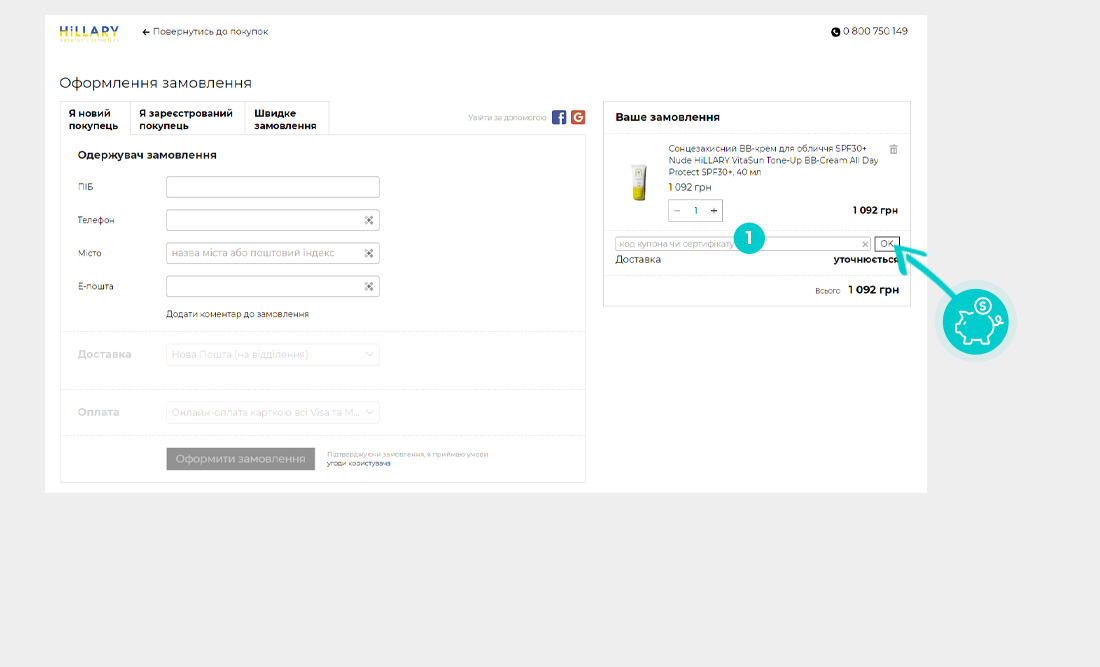Open the Оплата payment method dropdown

coord(272,412)
